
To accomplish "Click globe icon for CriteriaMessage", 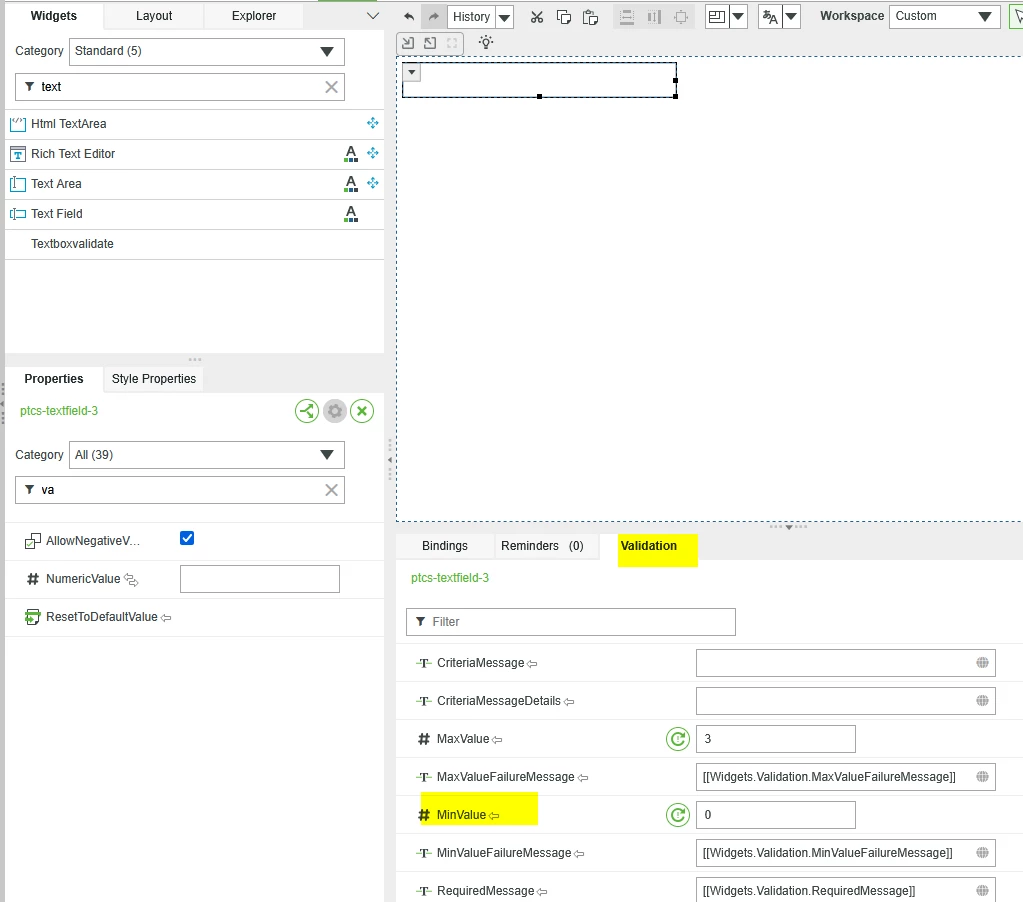I will [982, 663].
